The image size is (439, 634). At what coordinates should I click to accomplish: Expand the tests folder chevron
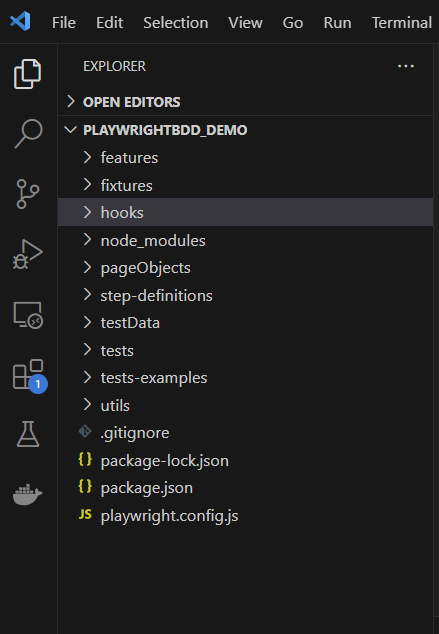[x=87, y=350]
